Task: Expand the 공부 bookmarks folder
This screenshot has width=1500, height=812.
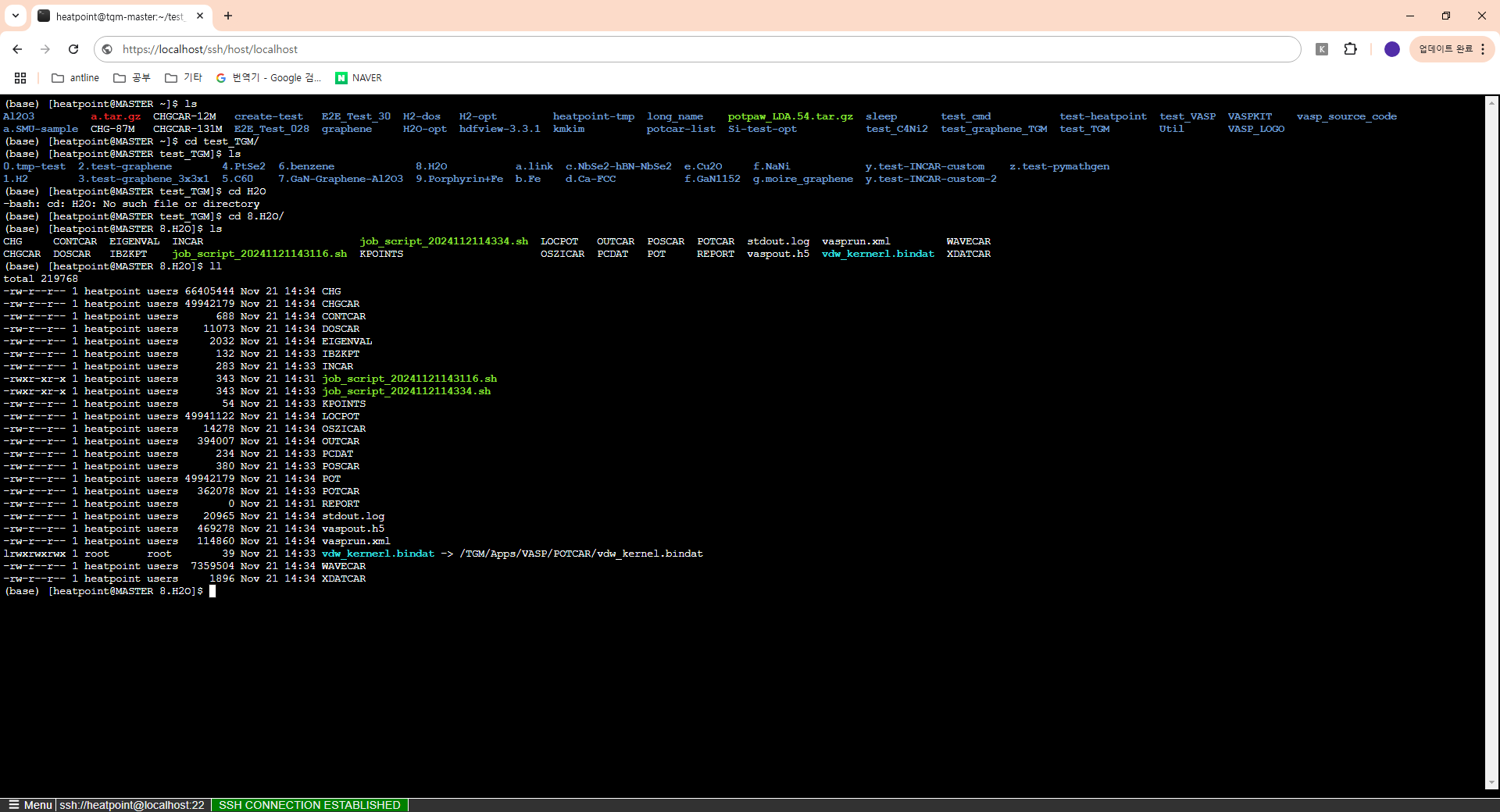Action: pos(132,78)
